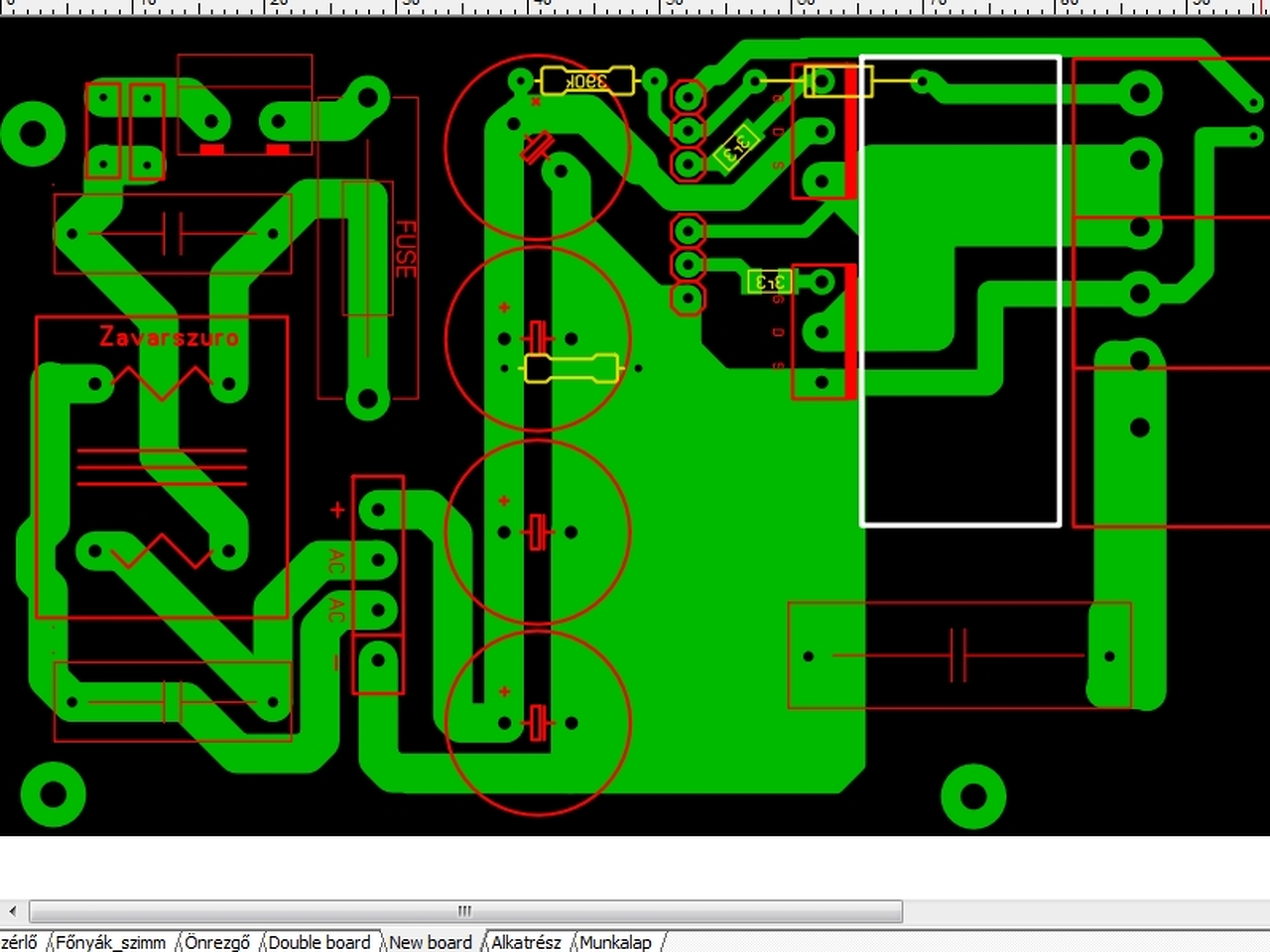Click the top-left mounting hole pad
Image resolution: width=1270 pixels, height=952 pixels.
(x=33, y=133)
